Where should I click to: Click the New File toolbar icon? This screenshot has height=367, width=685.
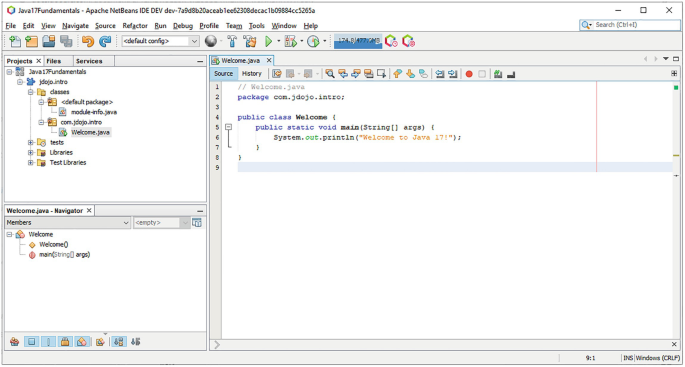click(15, 42)
